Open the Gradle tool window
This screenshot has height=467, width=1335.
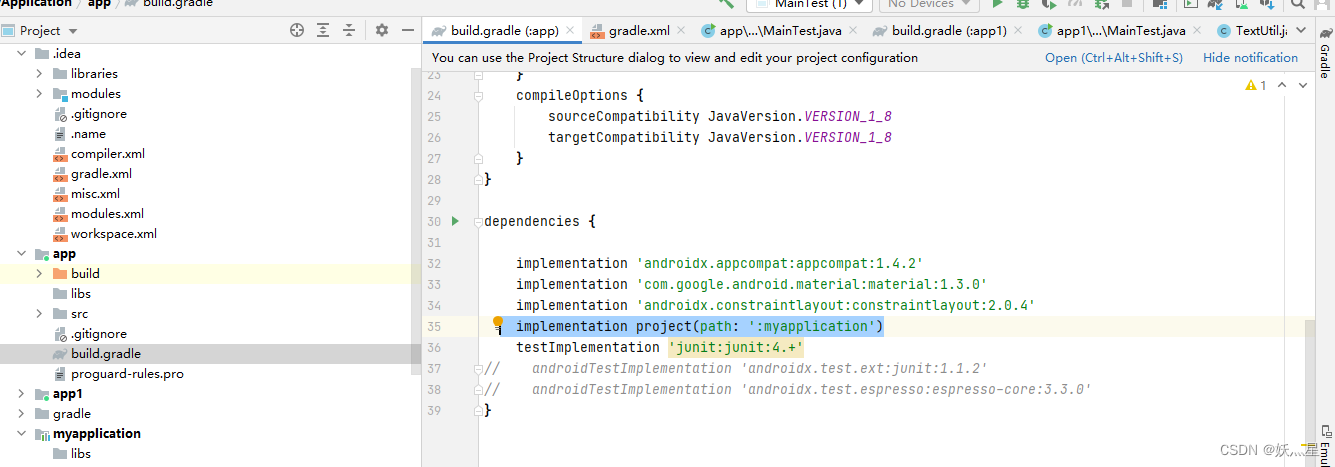click(x=1324, y=51)
